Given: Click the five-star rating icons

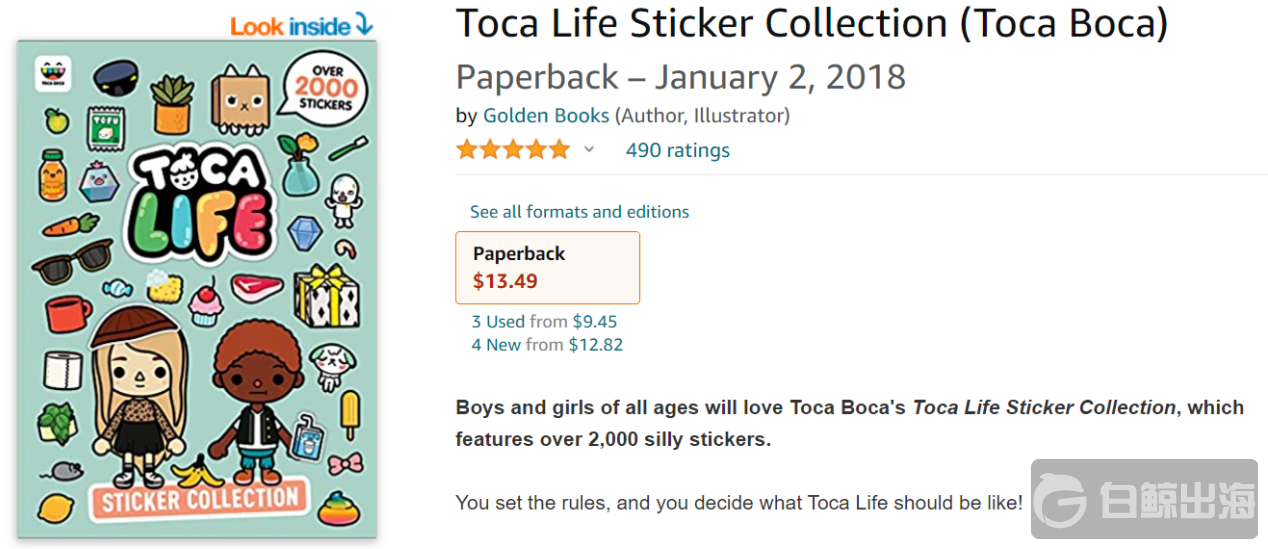Looking at the screenshot, I should 513,150.
